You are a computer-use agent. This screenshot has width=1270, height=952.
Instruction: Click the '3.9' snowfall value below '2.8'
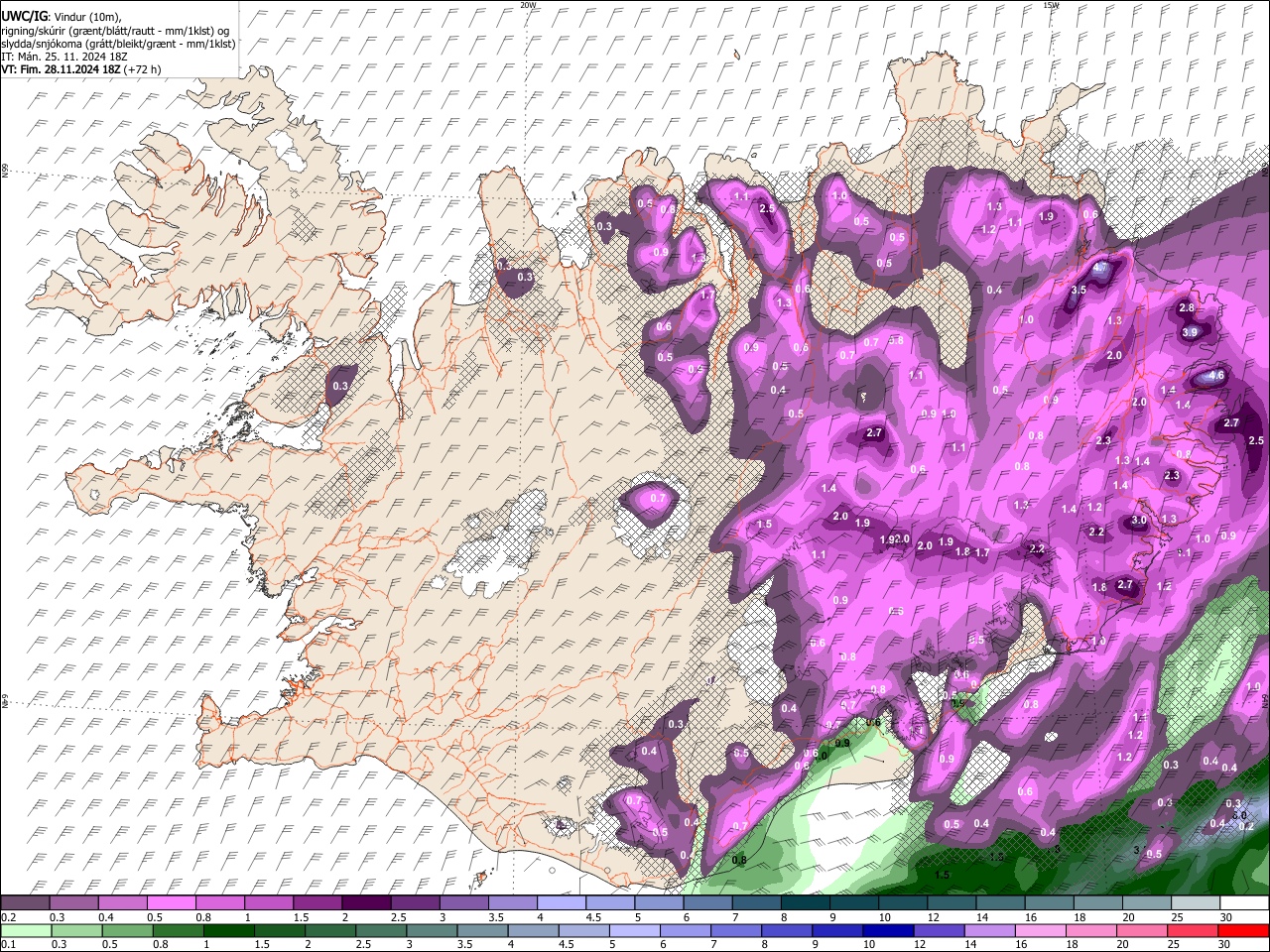point(1191,332)
